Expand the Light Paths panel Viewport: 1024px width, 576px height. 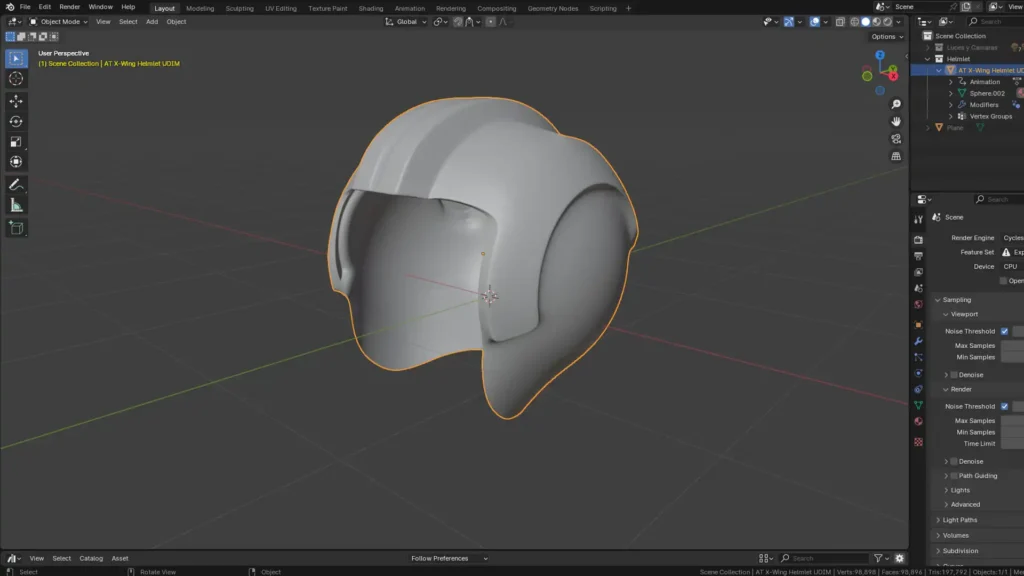click(x=959, y=520)
